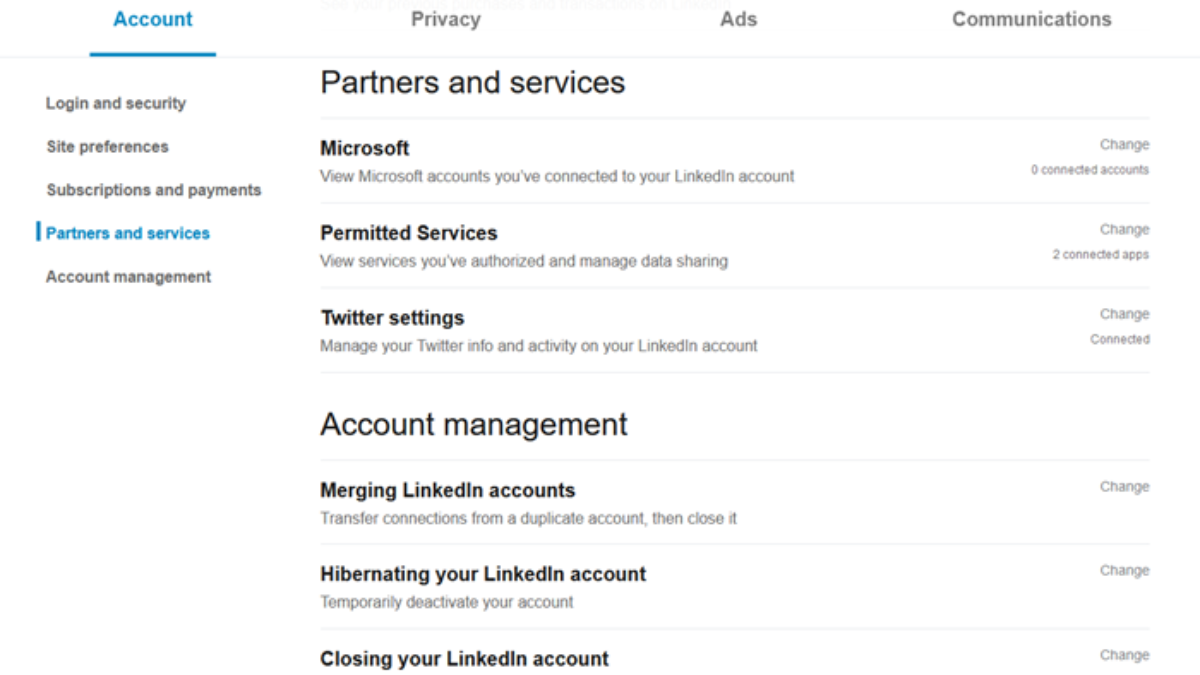This screenshot has height=675, width=1200.
Task: Open Subscriptions and payments in sidebar
Action: (153, 190)
